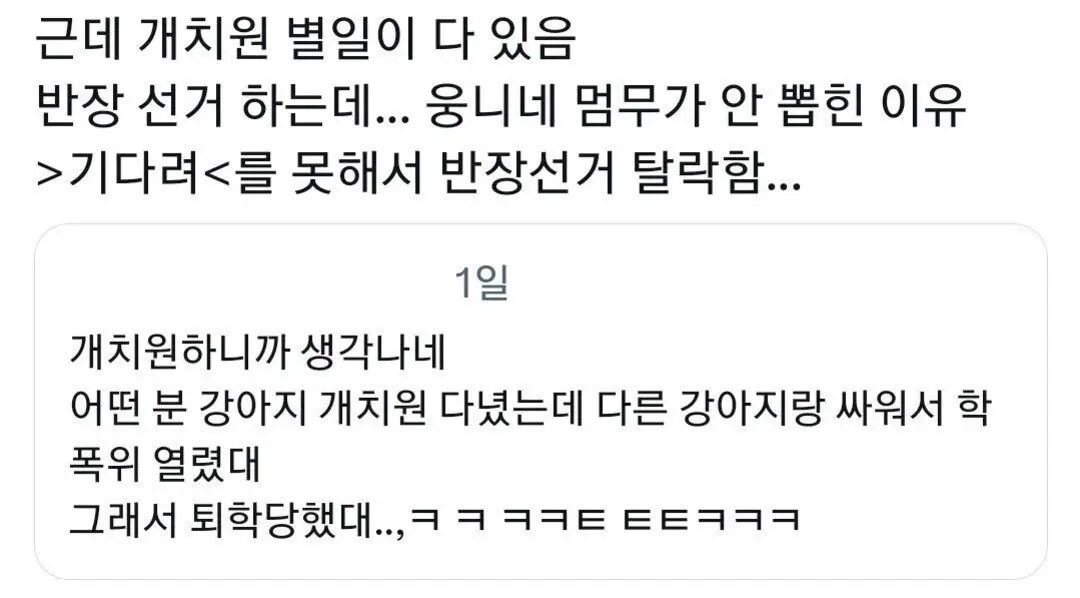Click the line starting with 반장 선거 하는데
Viewport: 1080px width, 598px height.
click(501, 105)
